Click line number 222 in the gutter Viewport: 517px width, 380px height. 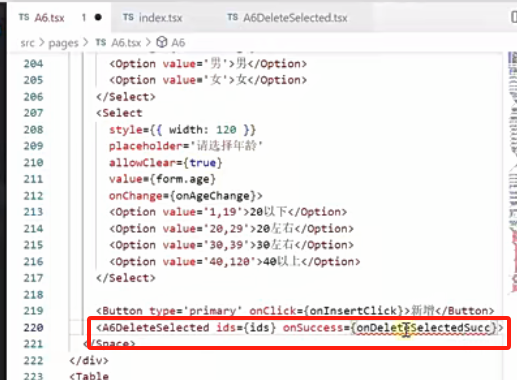coord(33,360)
